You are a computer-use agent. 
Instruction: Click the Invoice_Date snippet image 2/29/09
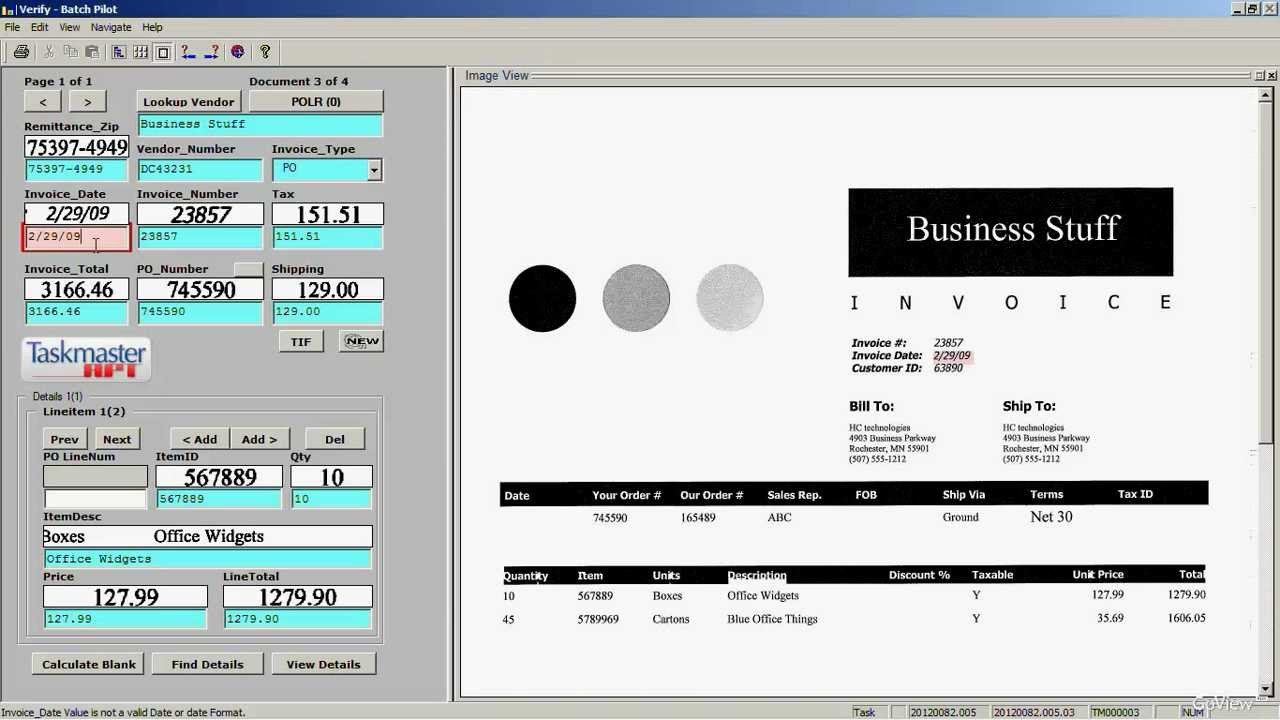pyautogui.click(x=77, y=214)
